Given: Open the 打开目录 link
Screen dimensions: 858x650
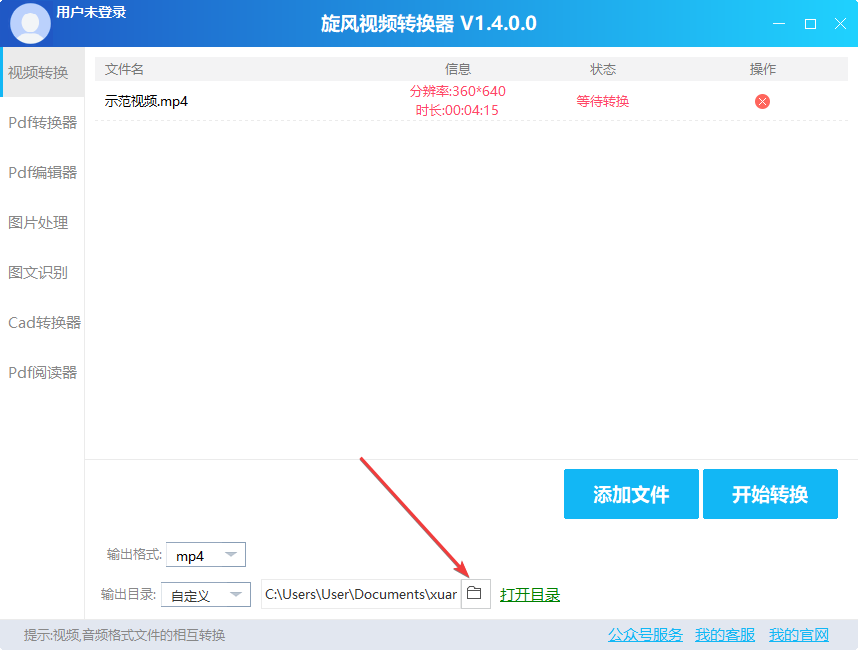Looking at the screenshot, I should [x=530, y=595].
